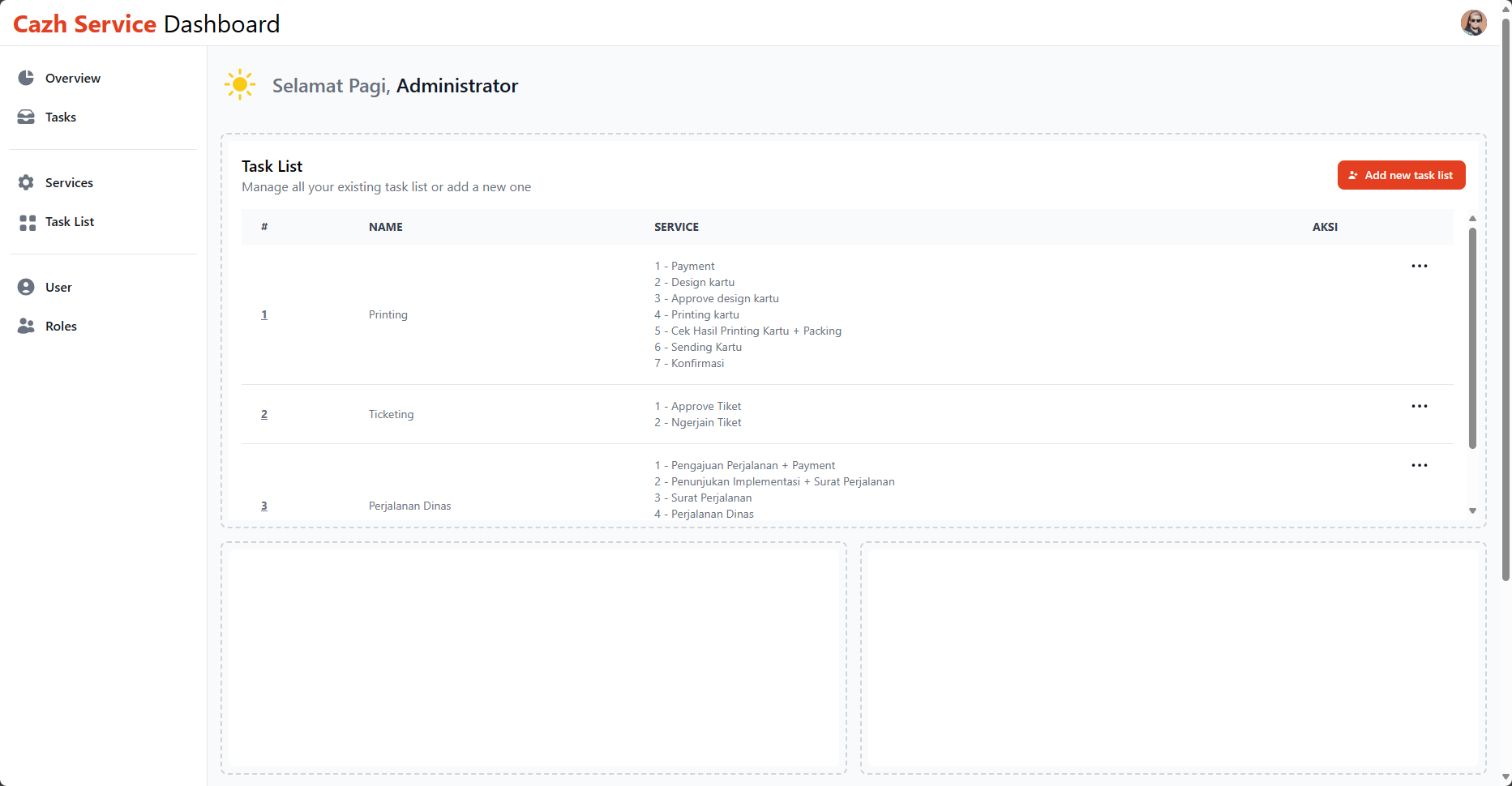
Task: Open the administrator avatar in header
Action: (x=1473, y=23)
